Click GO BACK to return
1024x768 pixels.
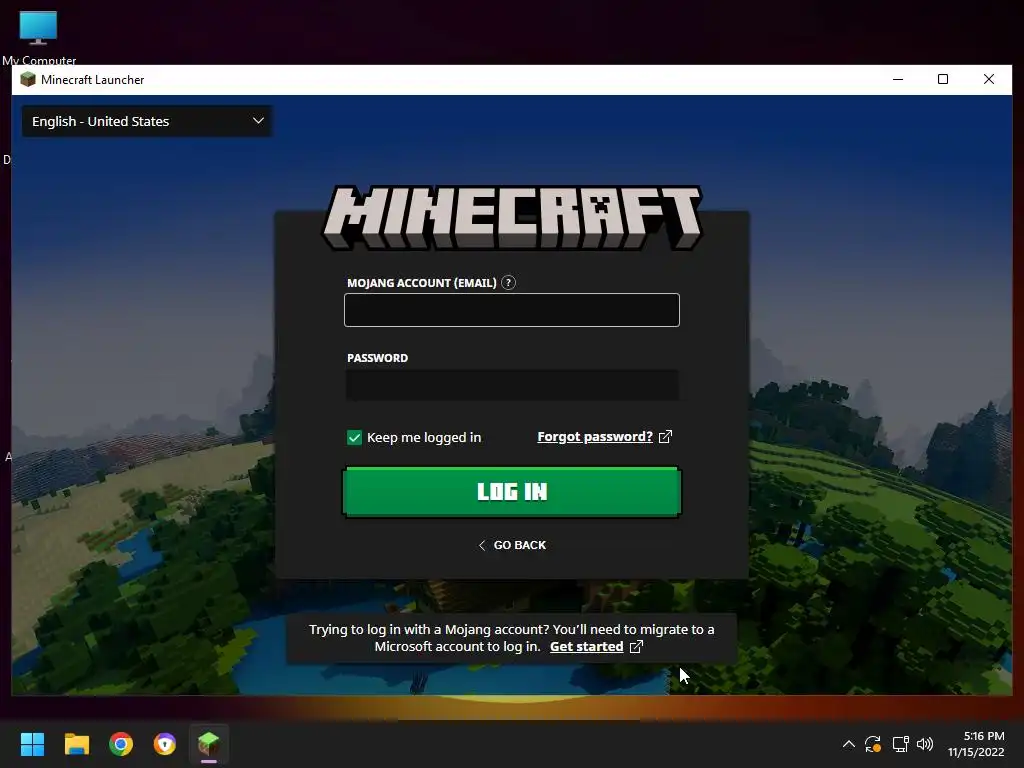pyautogui.click(x=511, y=545)
